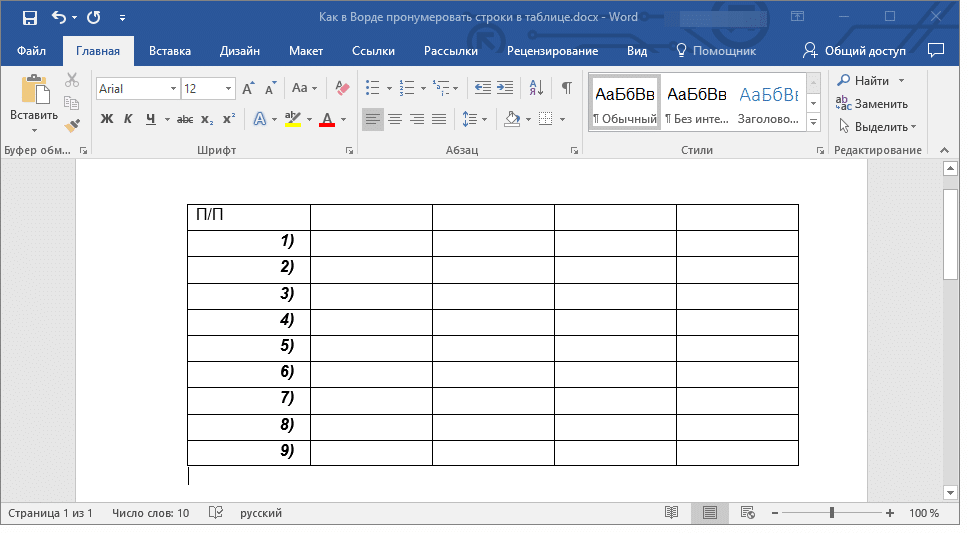Toggle underline (Ч) formatting

point(151,119)
